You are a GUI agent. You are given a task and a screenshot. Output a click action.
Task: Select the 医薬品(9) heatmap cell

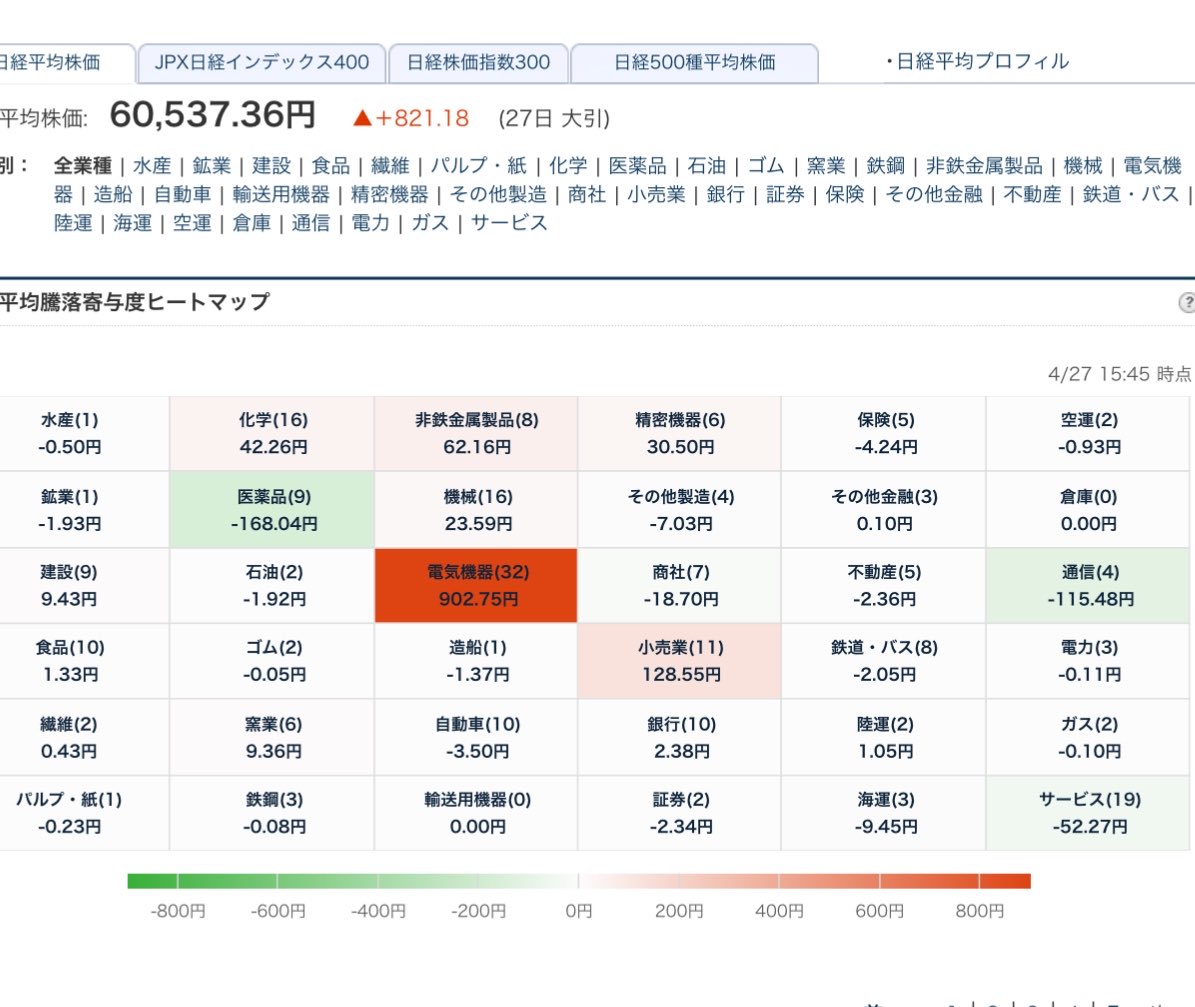272,509
